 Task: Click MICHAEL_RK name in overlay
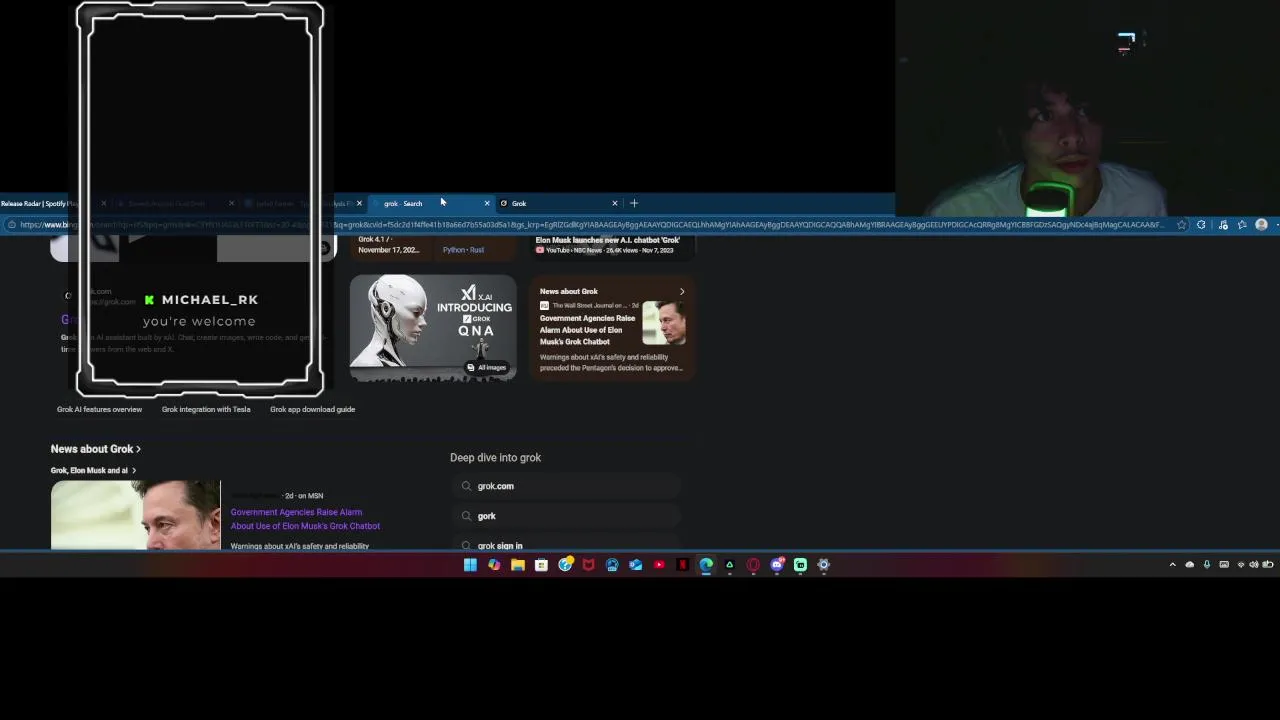point(210,300)
